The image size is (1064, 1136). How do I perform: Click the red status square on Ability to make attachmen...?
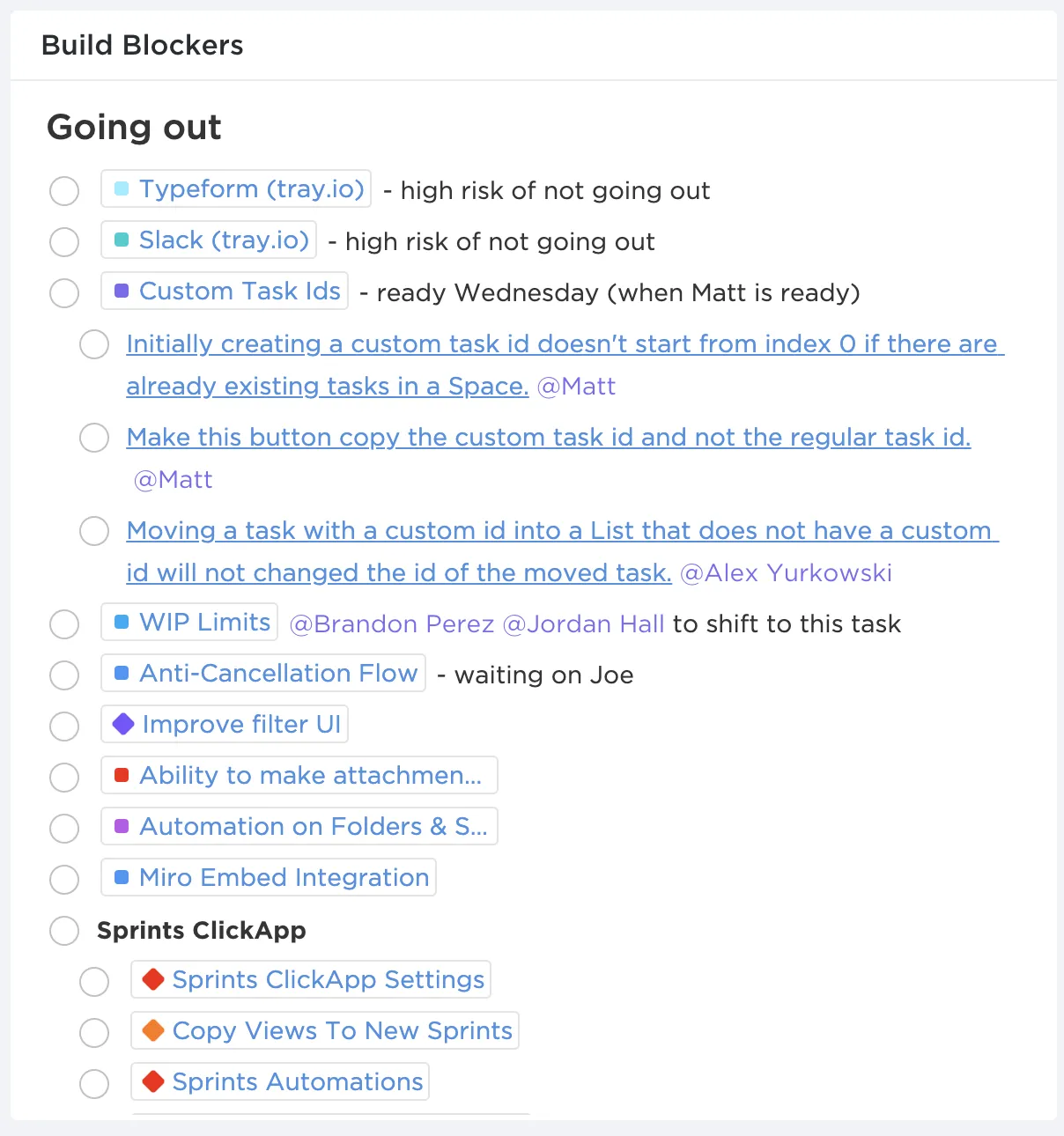coord(122,775)
